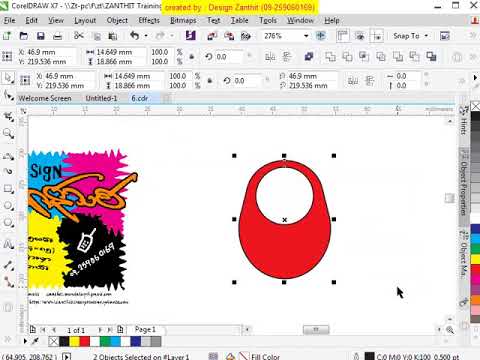Viewport: 480px width, 360px height.
Task: Click the horizontal scrollbar thumb
Action: [316, 330]
